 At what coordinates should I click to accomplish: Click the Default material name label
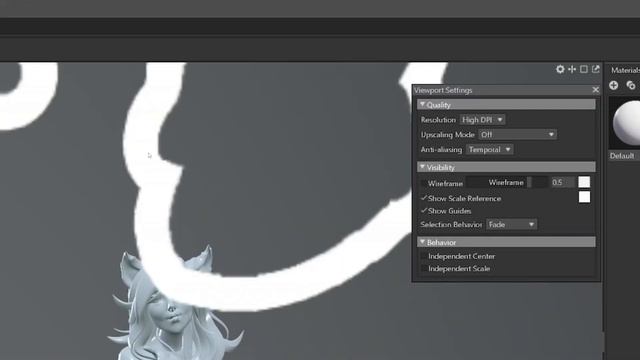[622, 156]
